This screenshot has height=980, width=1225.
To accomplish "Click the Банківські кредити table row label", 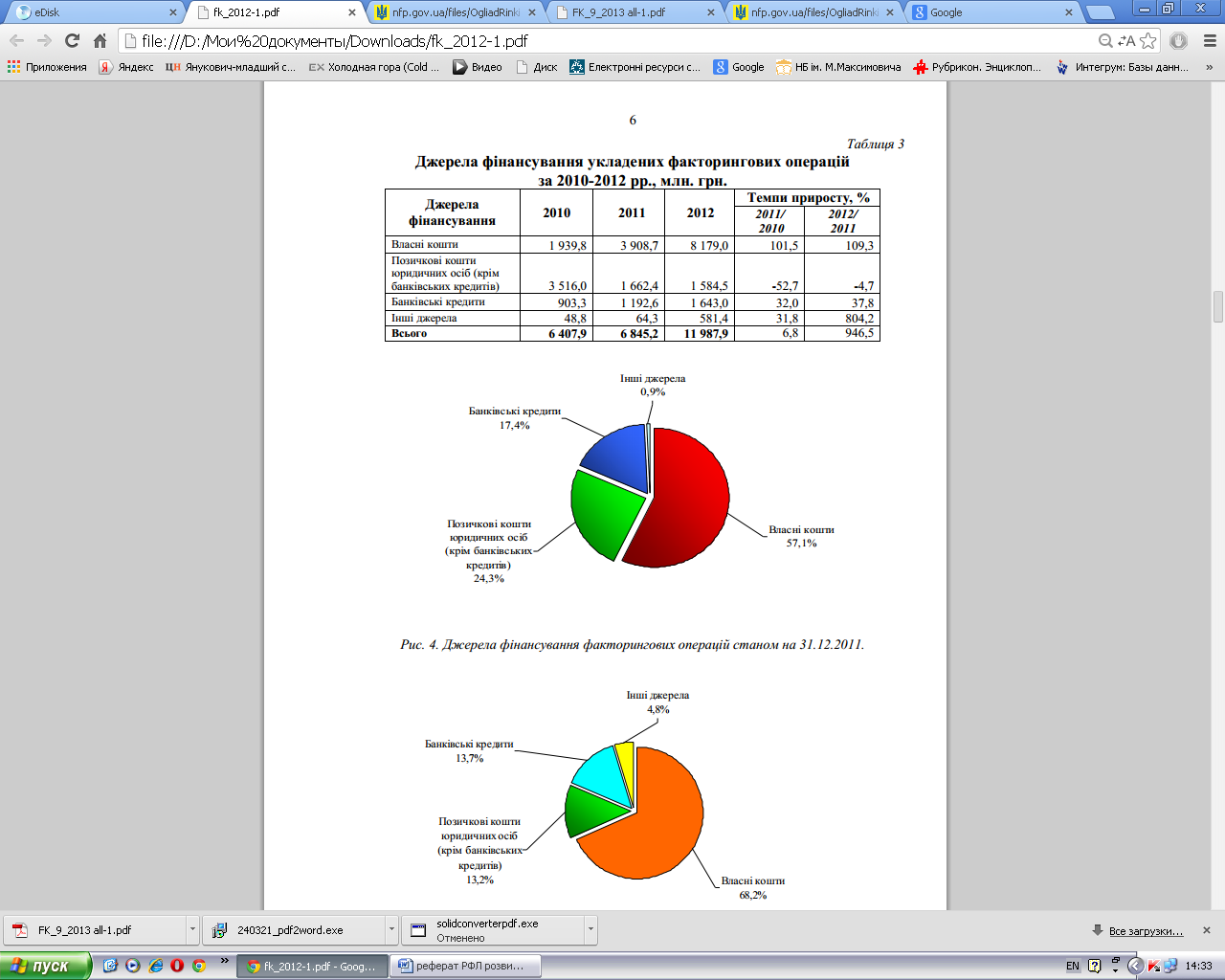I will pos(437,302).
